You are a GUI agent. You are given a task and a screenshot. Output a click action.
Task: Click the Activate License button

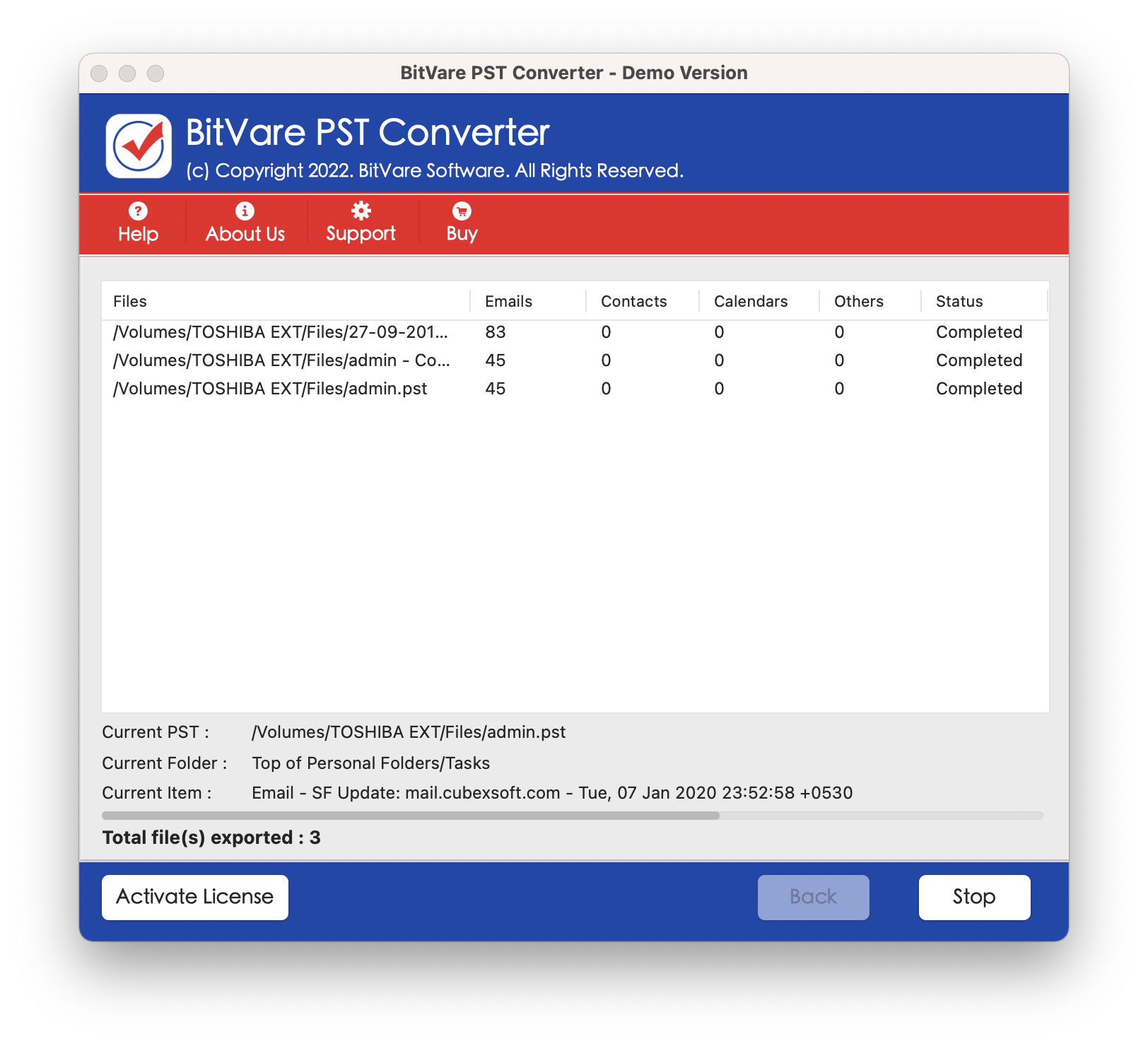point(194,897)
